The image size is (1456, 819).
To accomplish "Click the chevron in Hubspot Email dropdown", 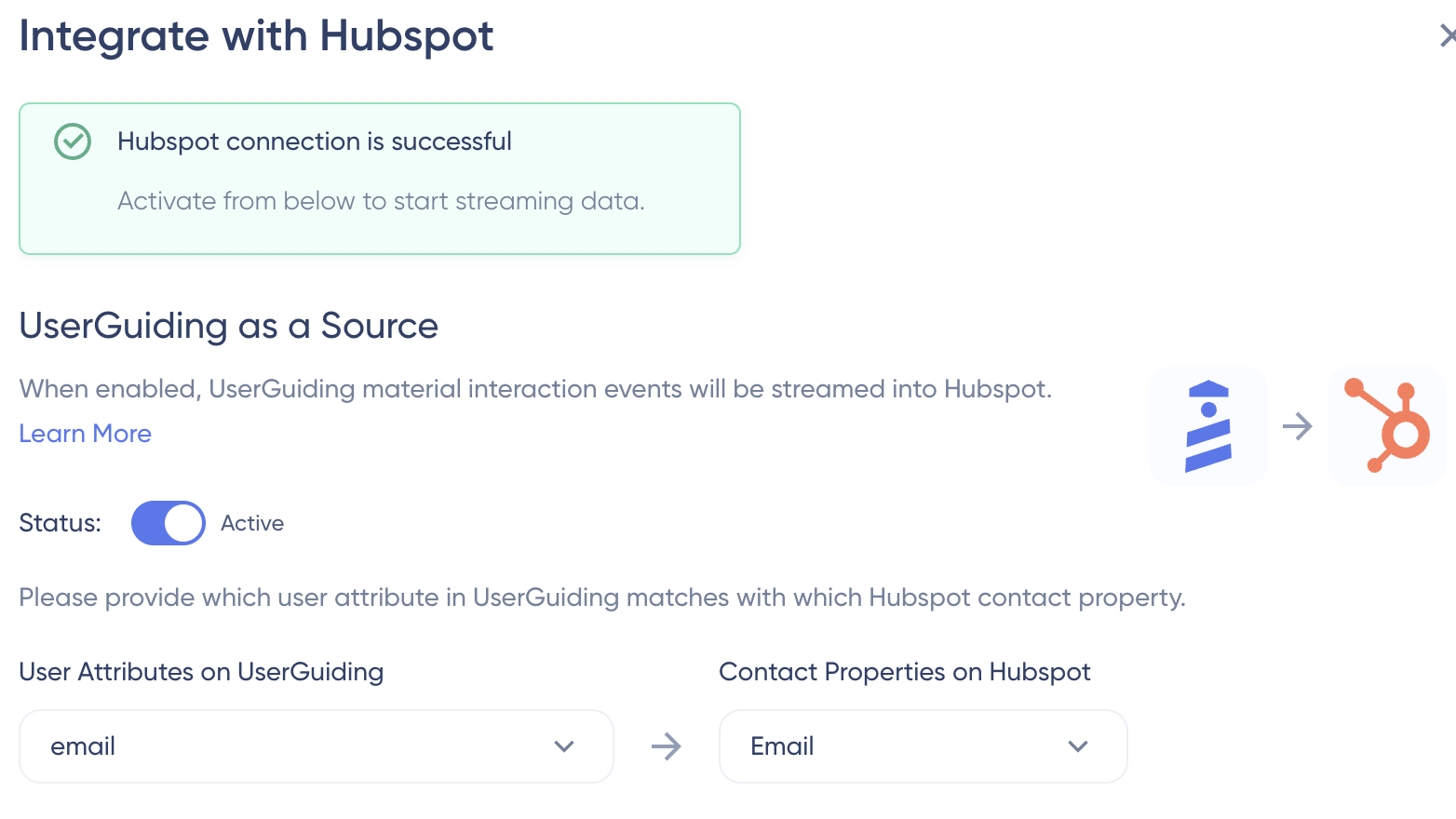I will pos(1078,746).
